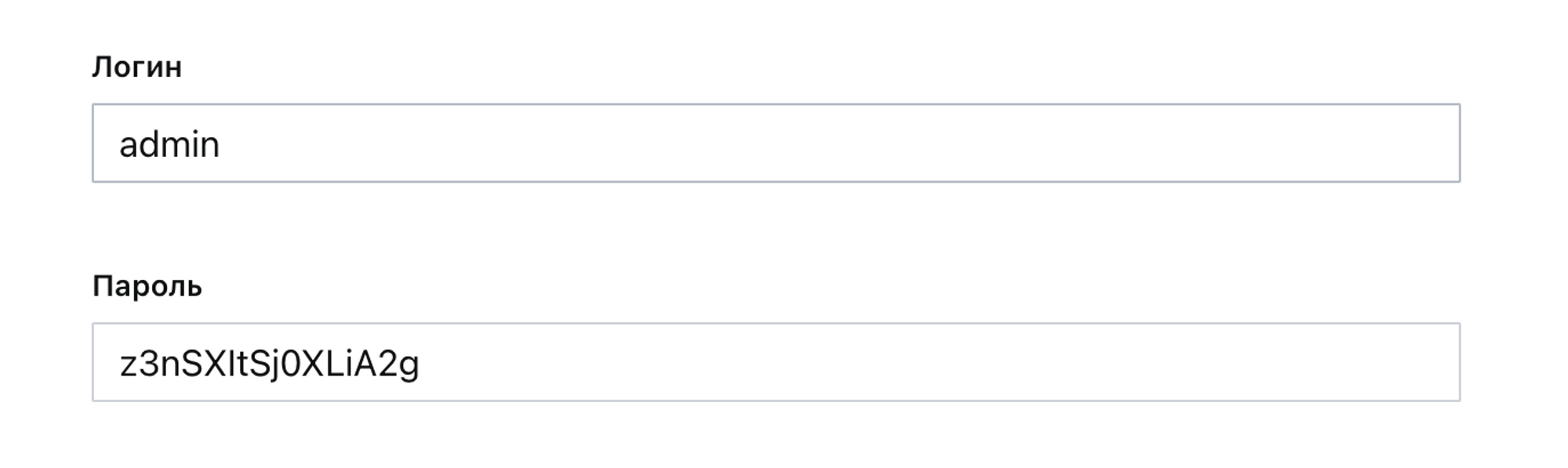Focus the field containing z3nSXItSj0XLiA2g

point(776,363)
